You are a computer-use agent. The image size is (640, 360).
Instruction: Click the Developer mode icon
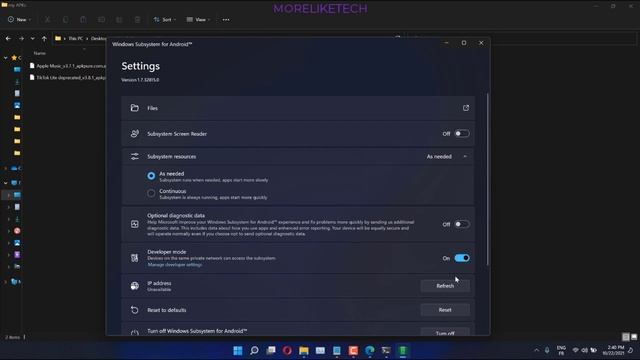135,258
